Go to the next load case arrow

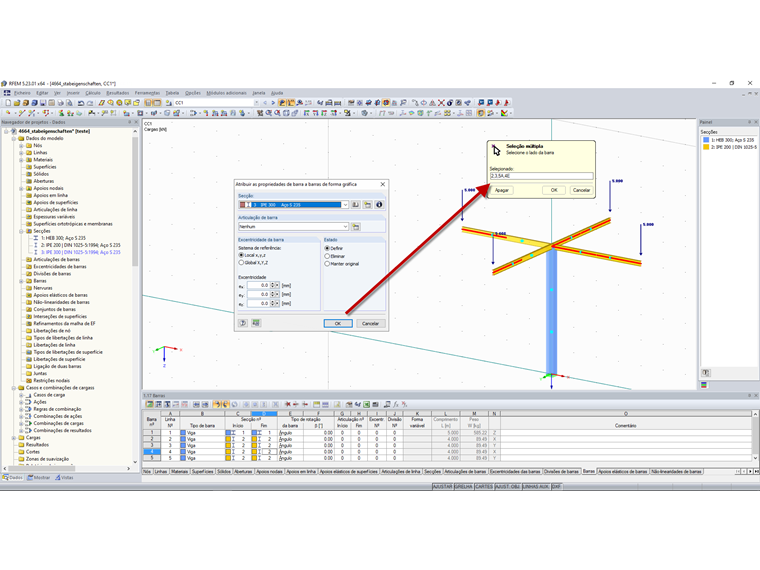(x=273, y=103)
